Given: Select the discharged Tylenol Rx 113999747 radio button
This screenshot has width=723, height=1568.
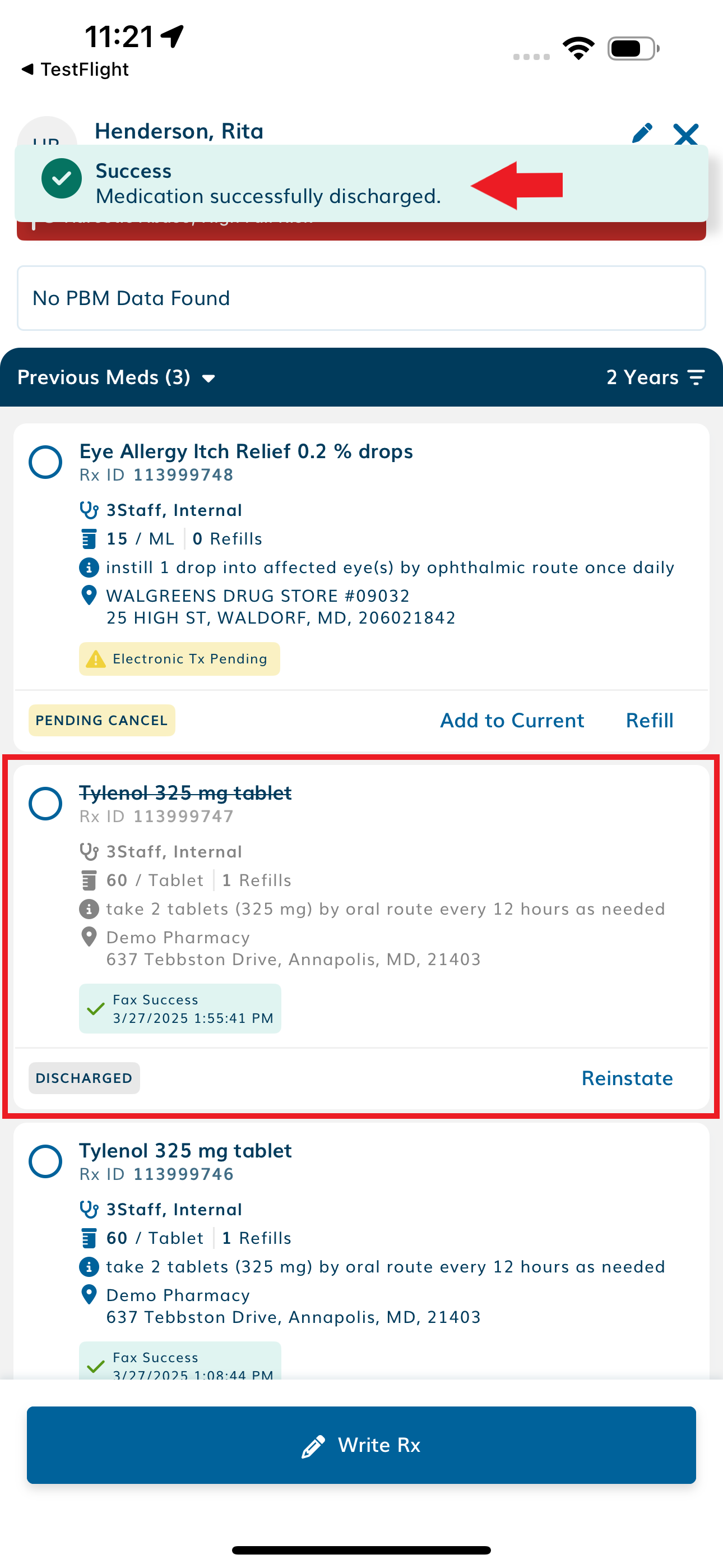Looking at the screenshot, I should 45,804.
